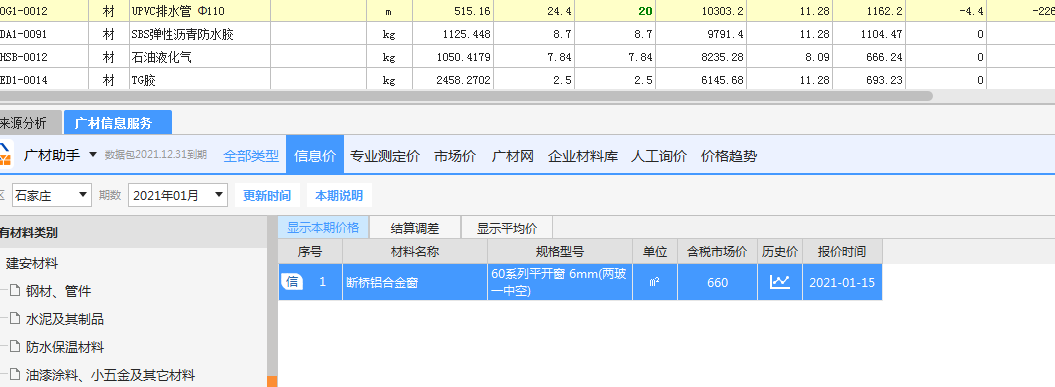
Task: Click the 结算调差 button
Action: (415, 227)
